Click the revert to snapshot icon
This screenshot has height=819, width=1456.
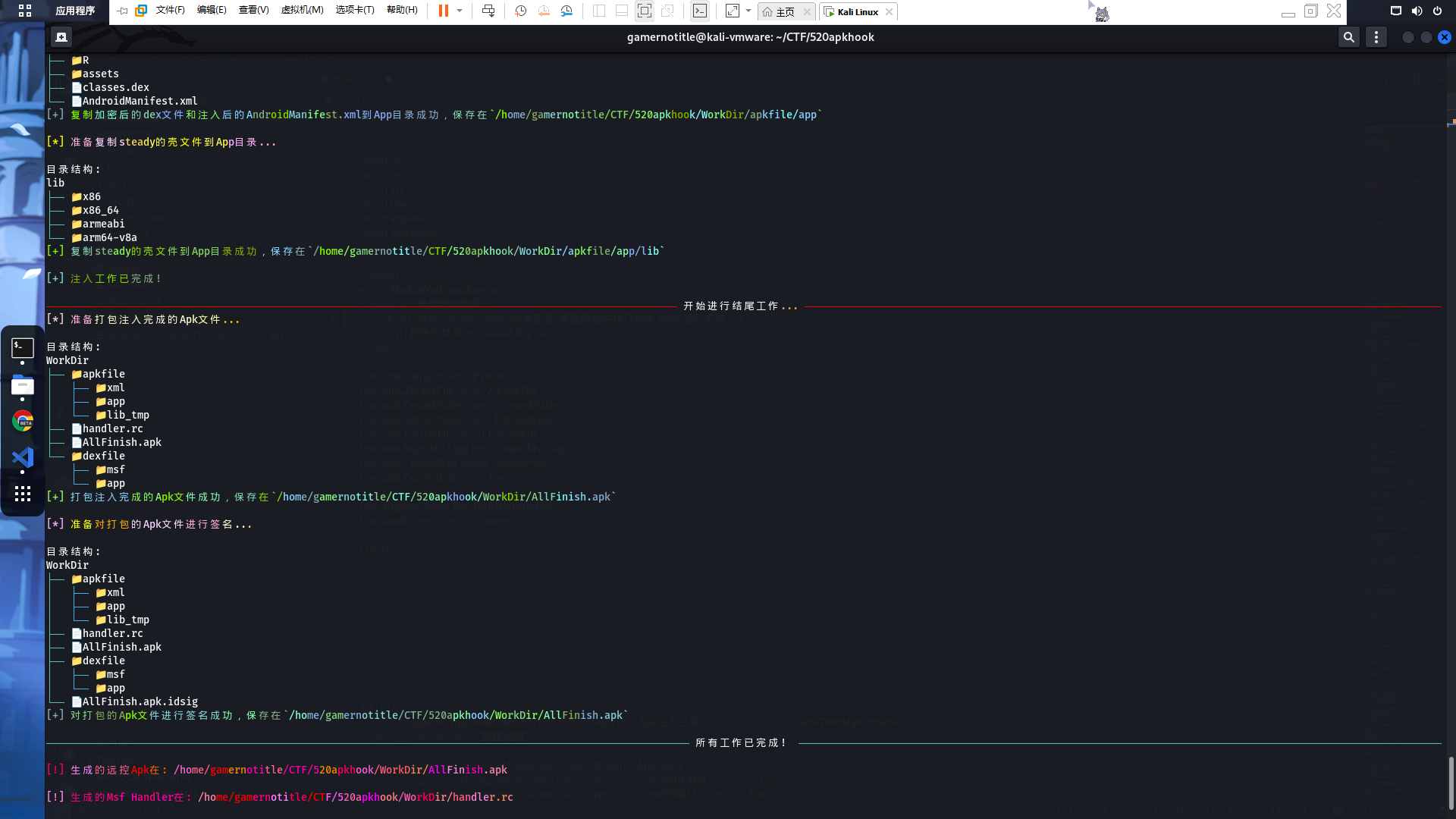click(x=544, y=11)
